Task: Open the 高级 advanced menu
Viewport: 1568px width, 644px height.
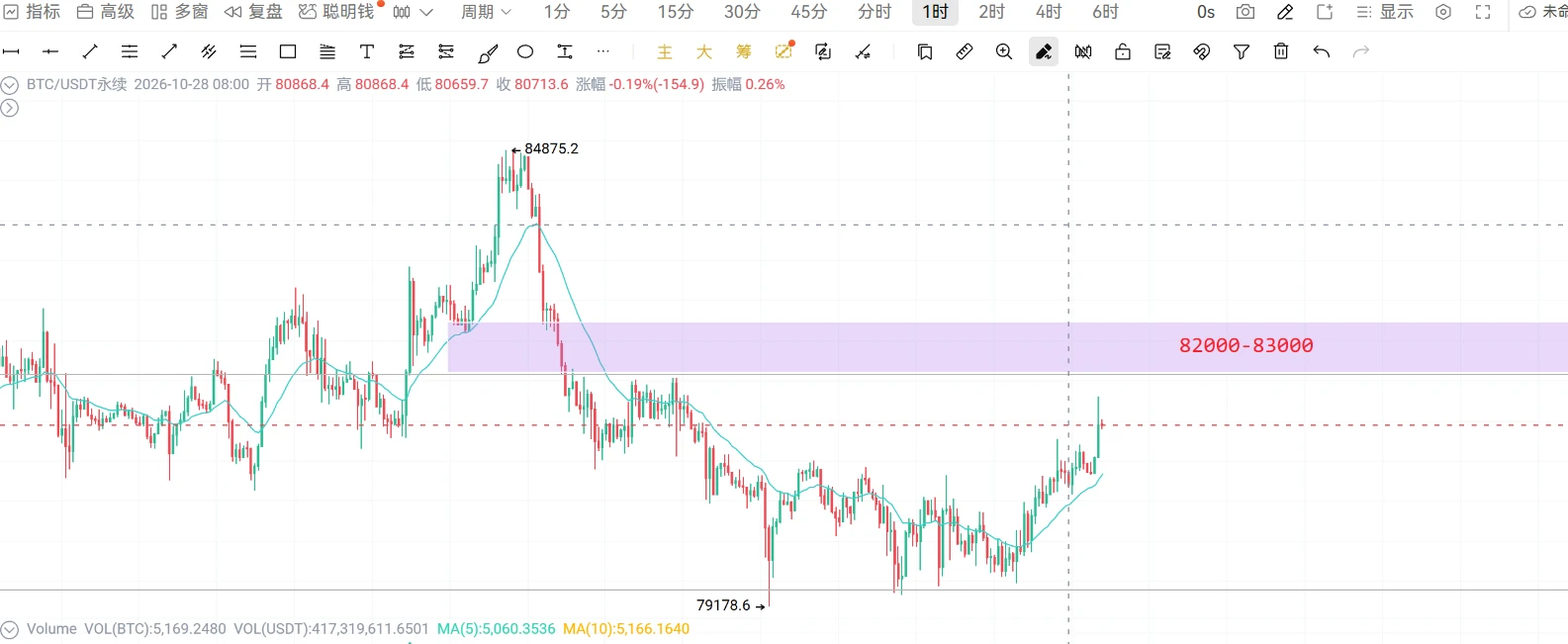Action: (106, 12)
